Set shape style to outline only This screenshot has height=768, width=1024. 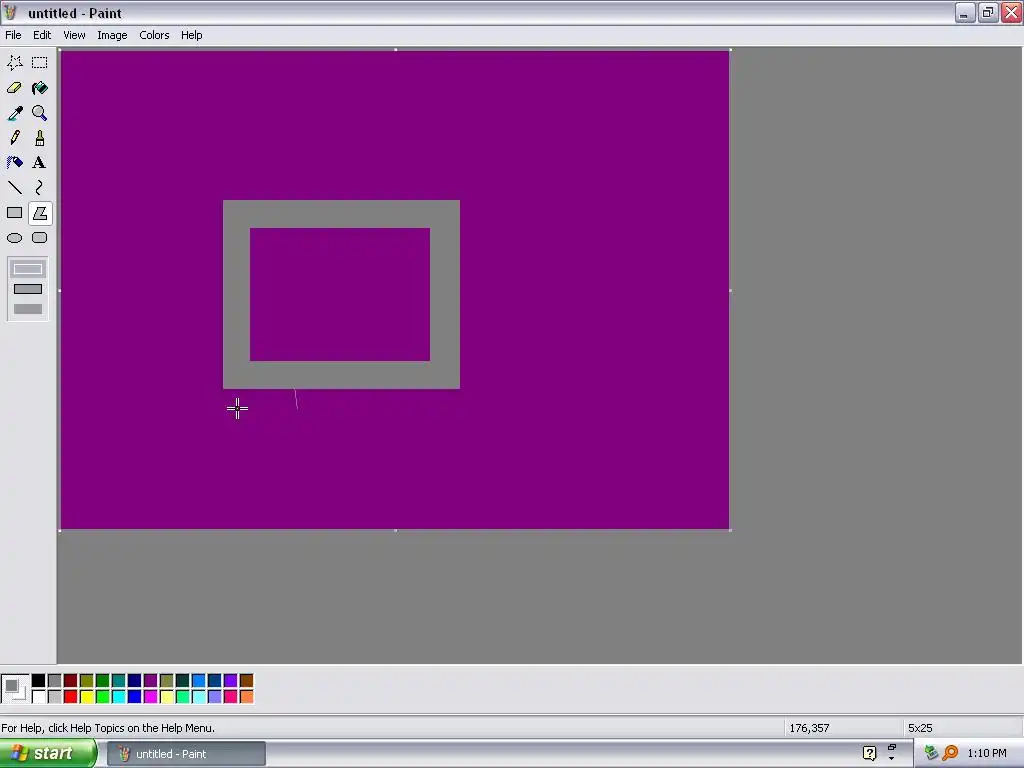[28, 268]
